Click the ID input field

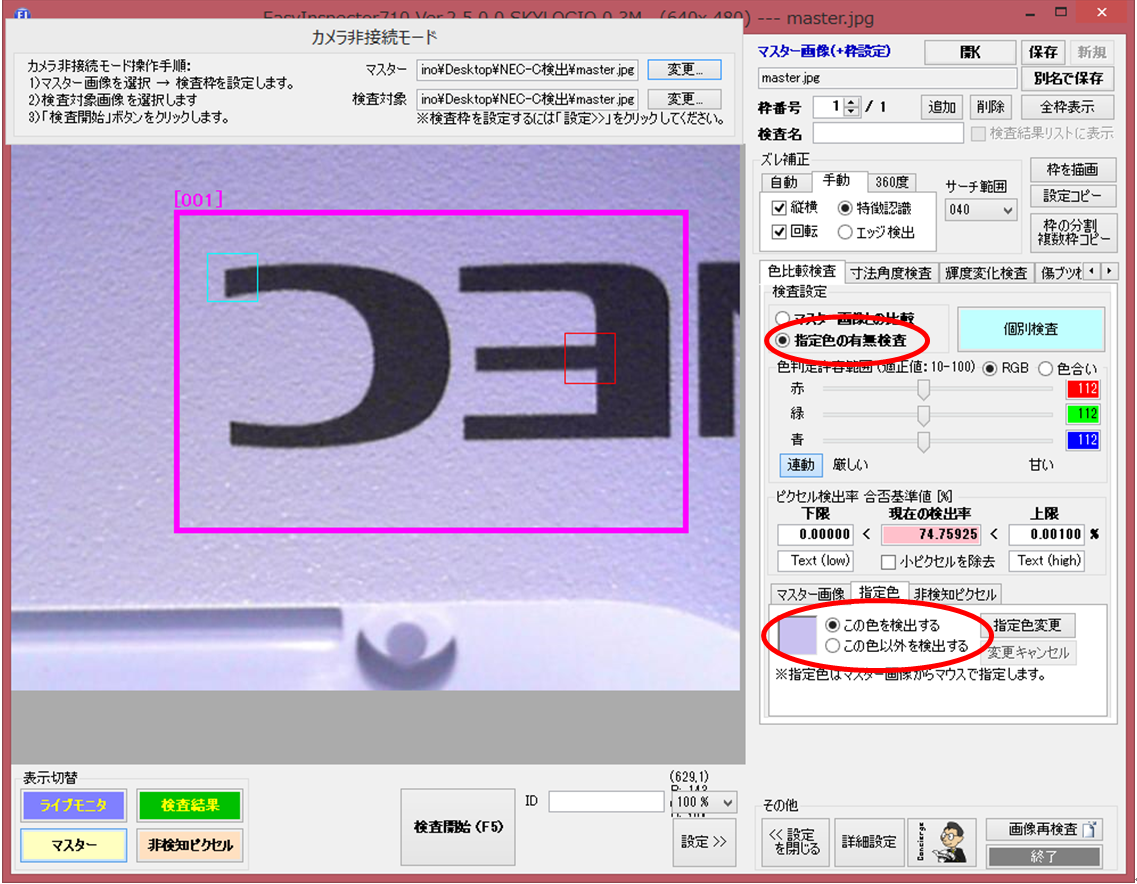point(606,801)
